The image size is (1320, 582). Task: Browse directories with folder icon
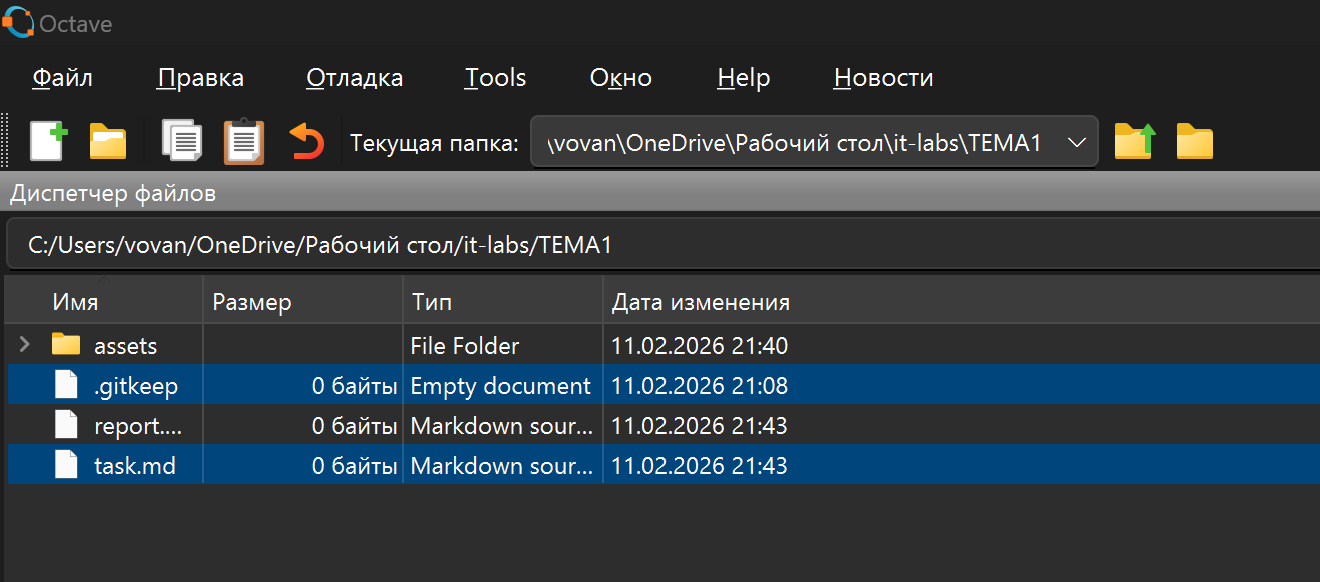tap(1194, 142)
